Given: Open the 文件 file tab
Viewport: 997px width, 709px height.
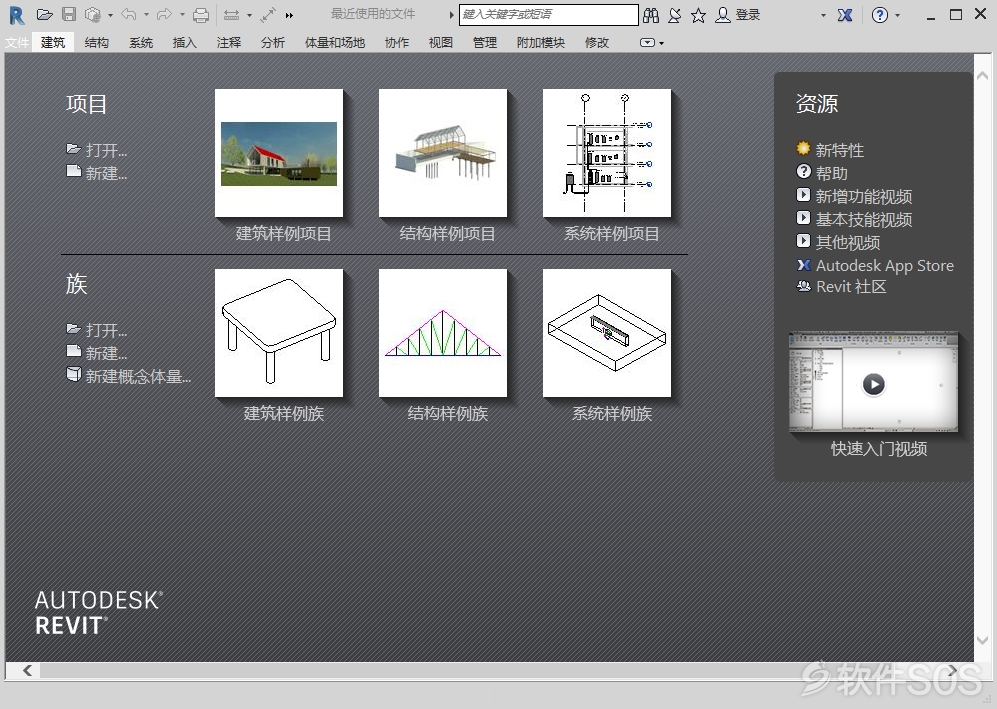Looking at the screenshot, I should click(17, 43).
